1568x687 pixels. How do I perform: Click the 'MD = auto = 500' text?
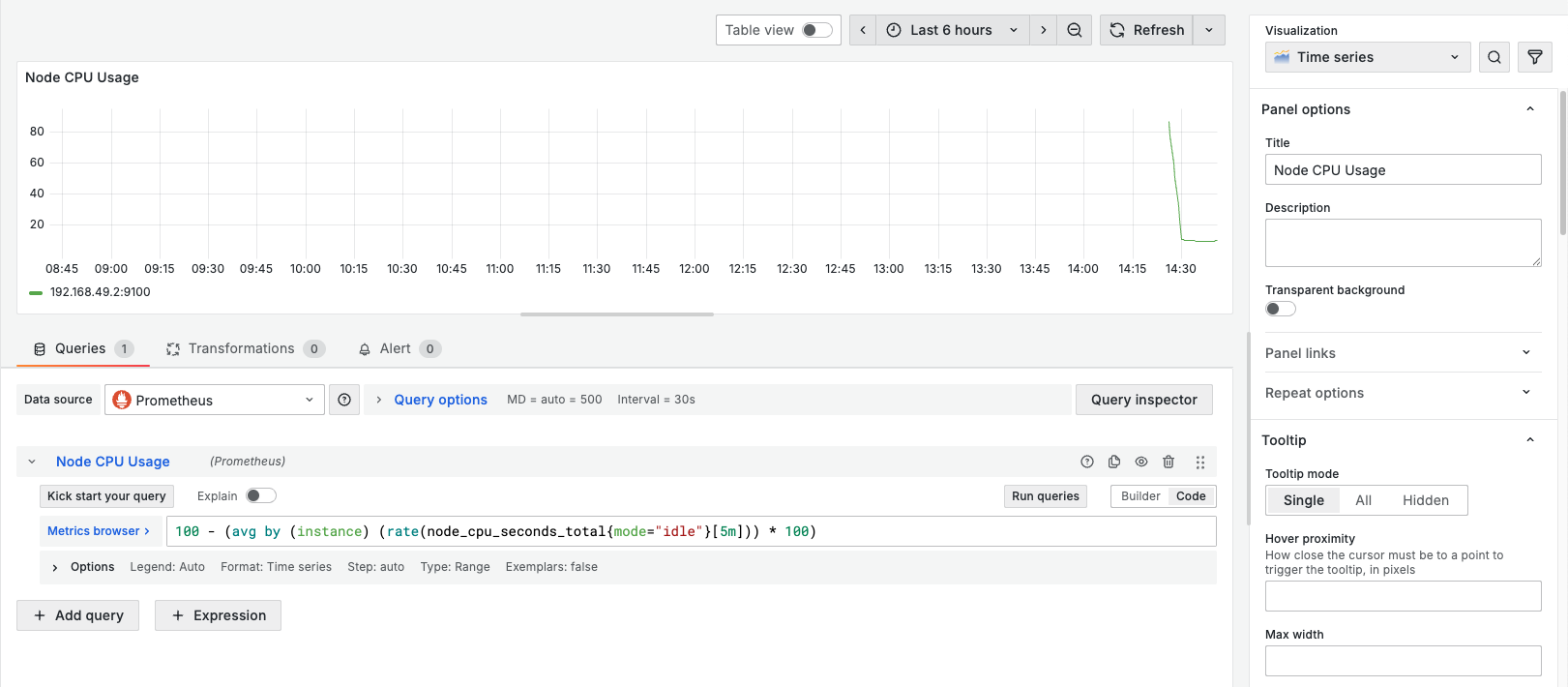[x=554, y=400]
